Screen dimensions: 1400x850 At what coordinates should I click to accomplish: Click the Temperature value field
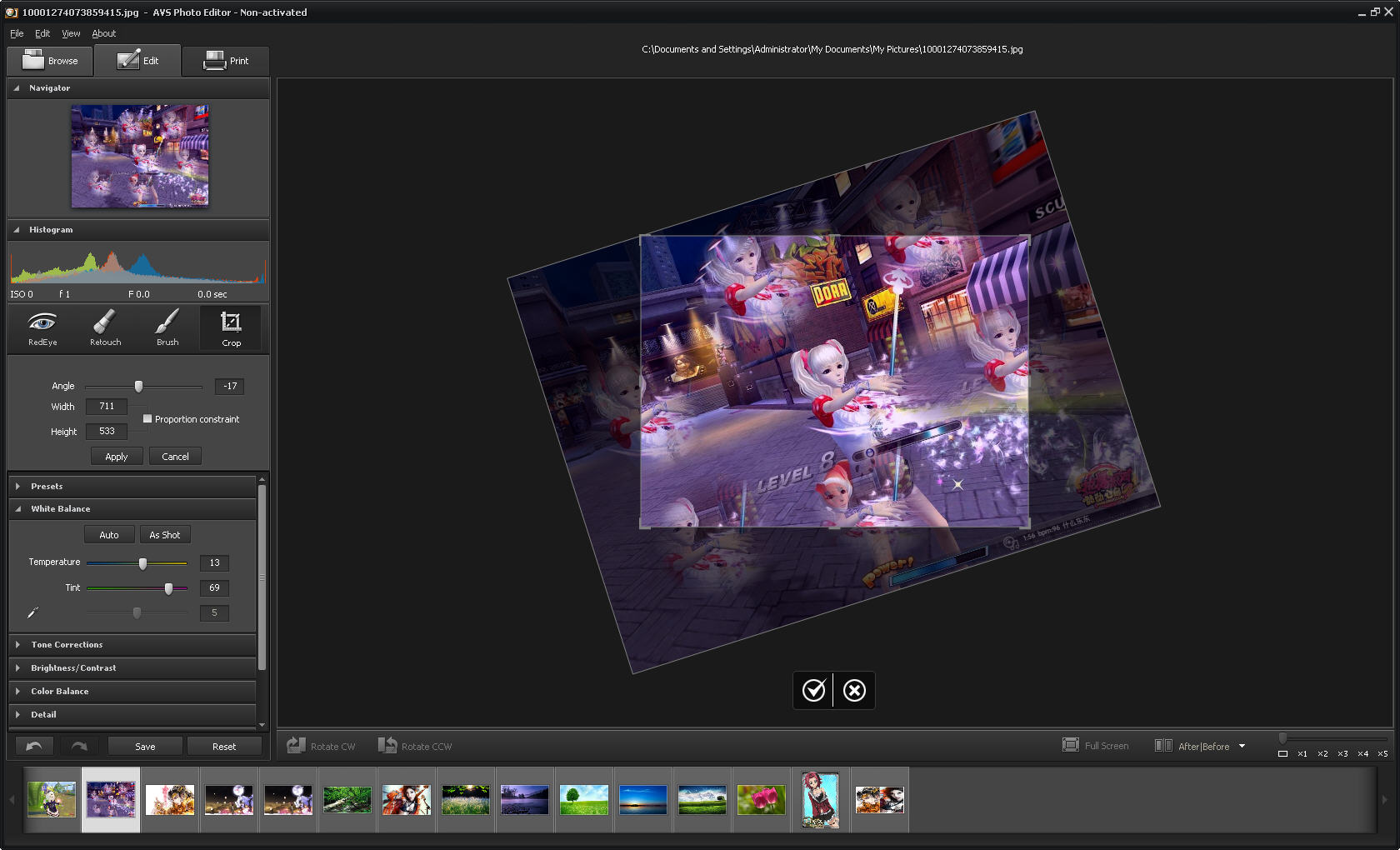214,562
